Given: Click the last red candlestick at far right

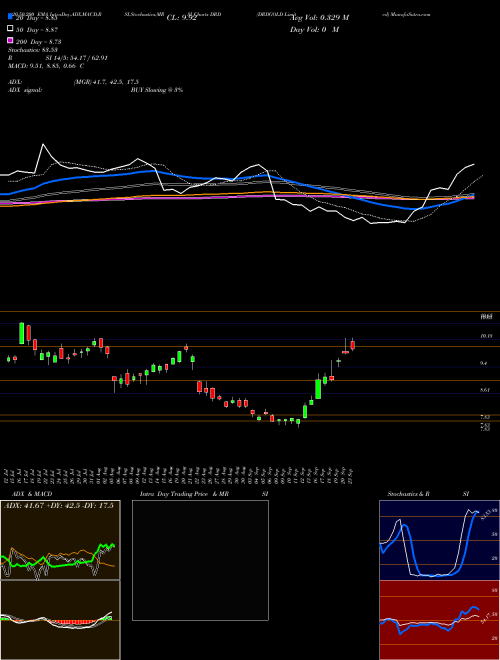Looking at the screenshot, I should [353, 345].
